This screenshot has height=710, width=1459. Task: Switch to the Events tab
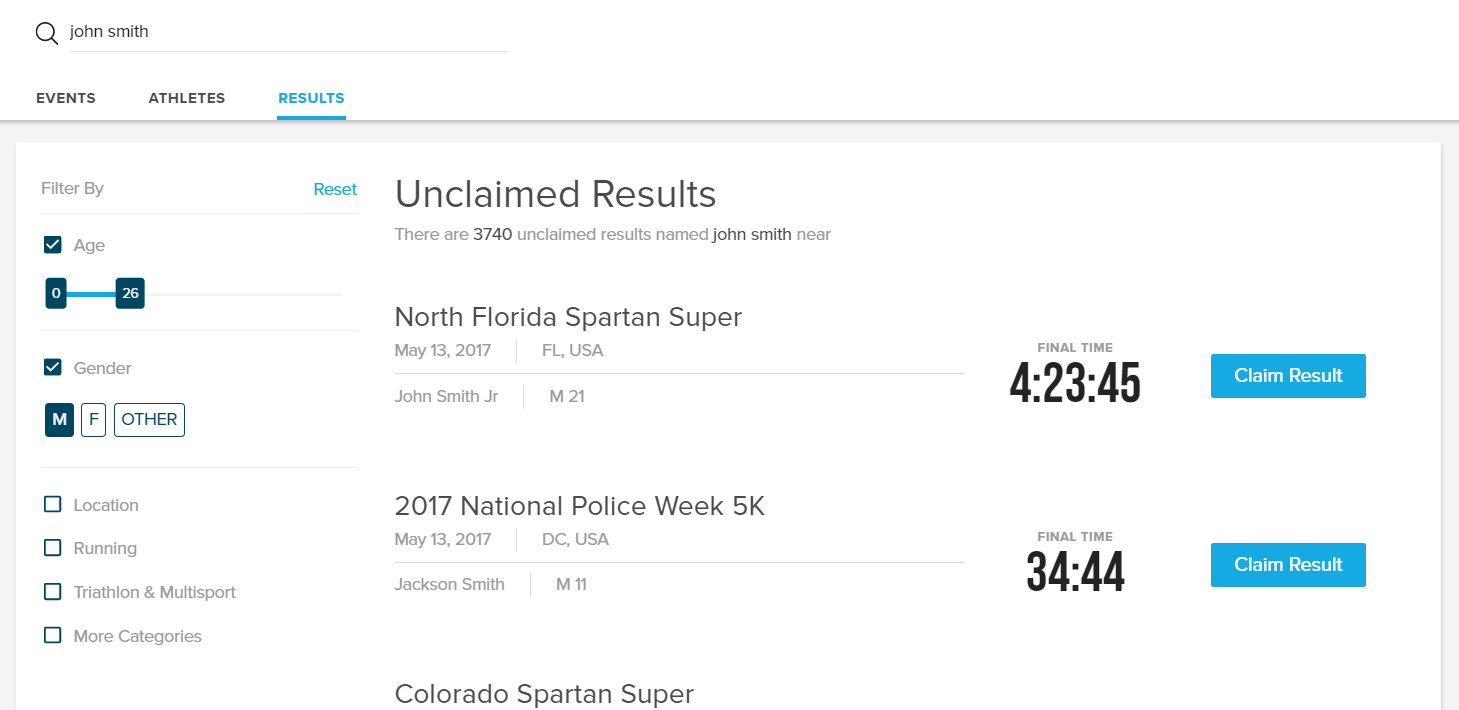point(66,98)
